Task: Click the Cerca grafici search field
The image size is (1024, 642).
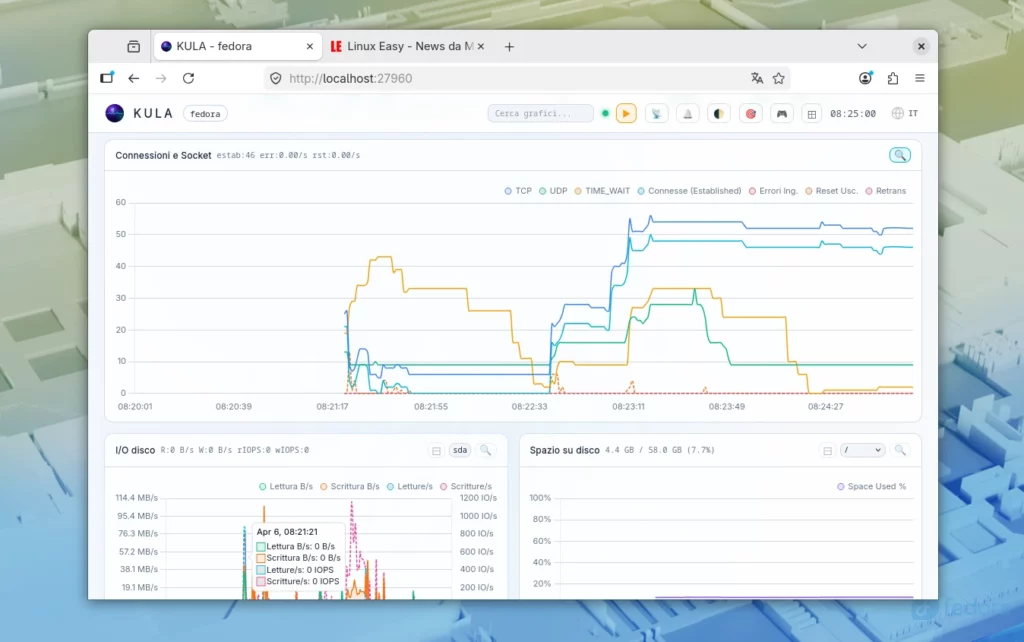Action: coord(541,114)
